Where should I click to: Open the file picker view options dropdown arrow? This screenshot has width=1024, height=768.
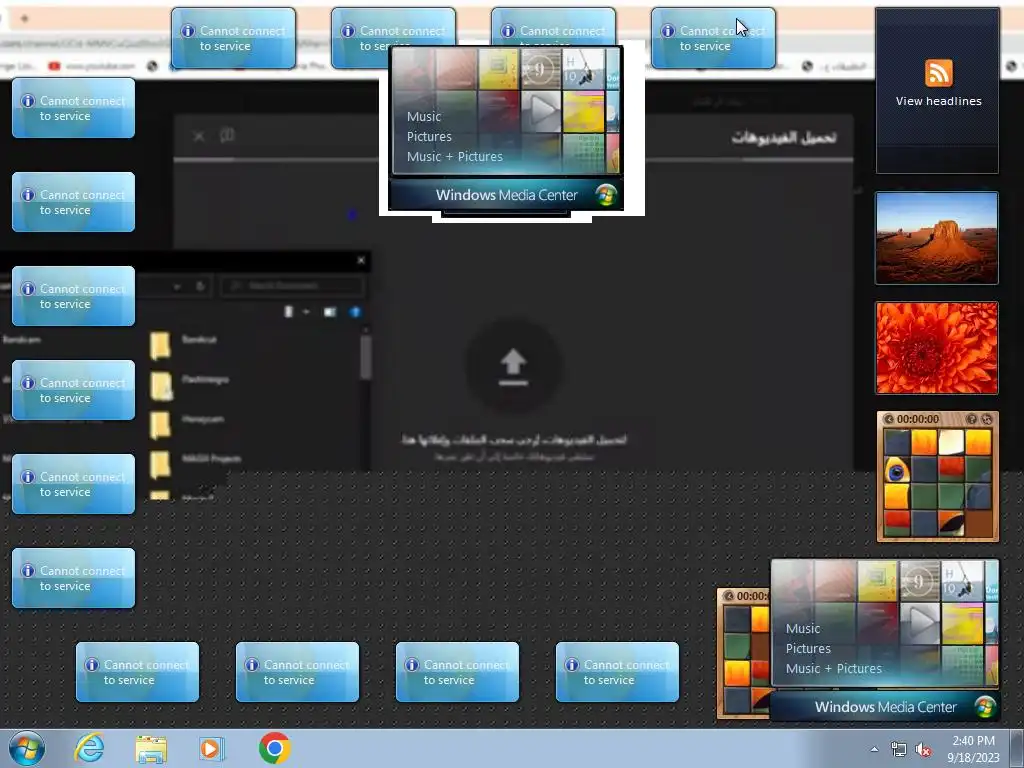tap(306, 312)
